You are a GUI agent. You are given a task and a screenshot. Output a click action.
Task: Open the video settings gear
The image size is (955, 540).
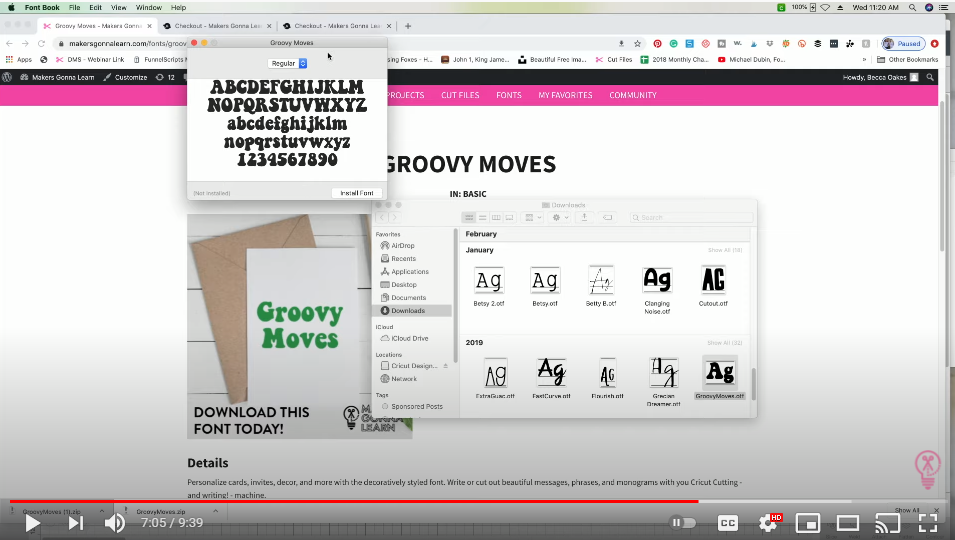point(767,523)
